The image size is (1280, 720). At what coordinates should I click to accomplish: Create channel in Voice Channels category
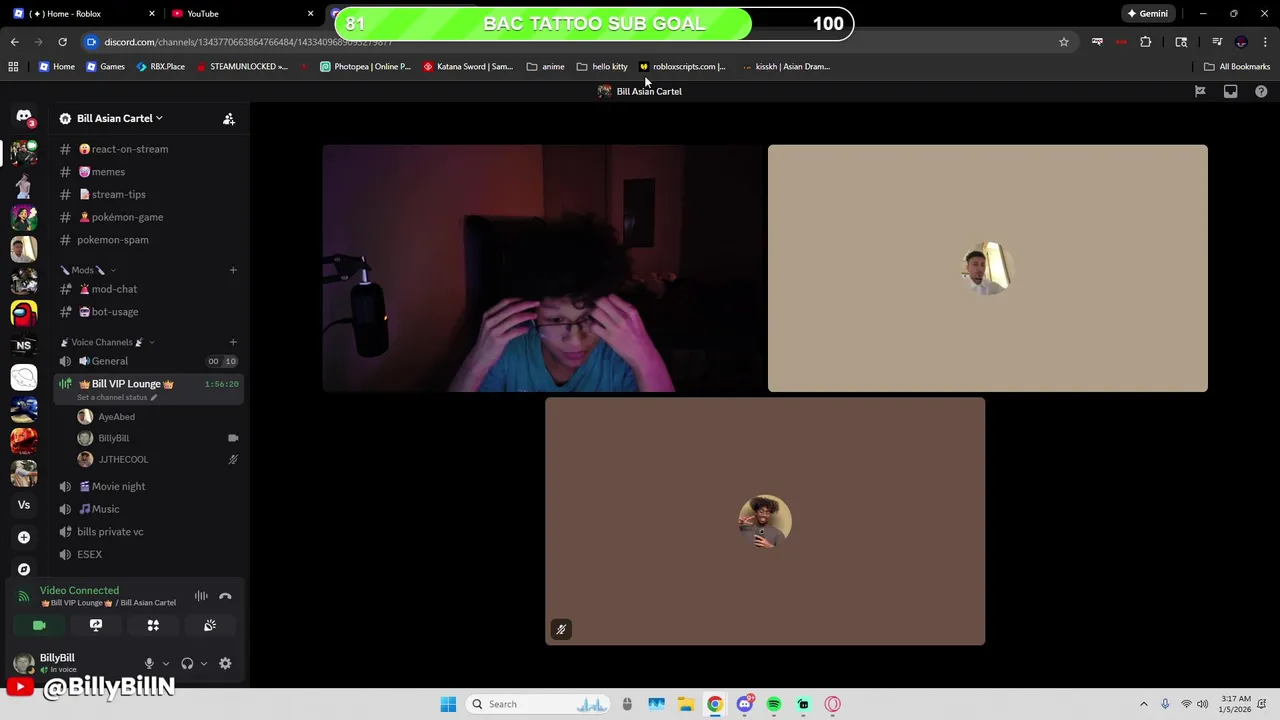pyautogui.click(x=233, y=342)
